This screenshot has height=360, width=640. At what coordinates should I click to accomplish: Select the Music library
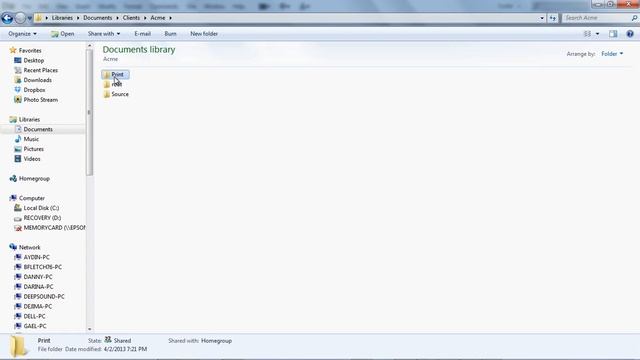click(27, 139)
